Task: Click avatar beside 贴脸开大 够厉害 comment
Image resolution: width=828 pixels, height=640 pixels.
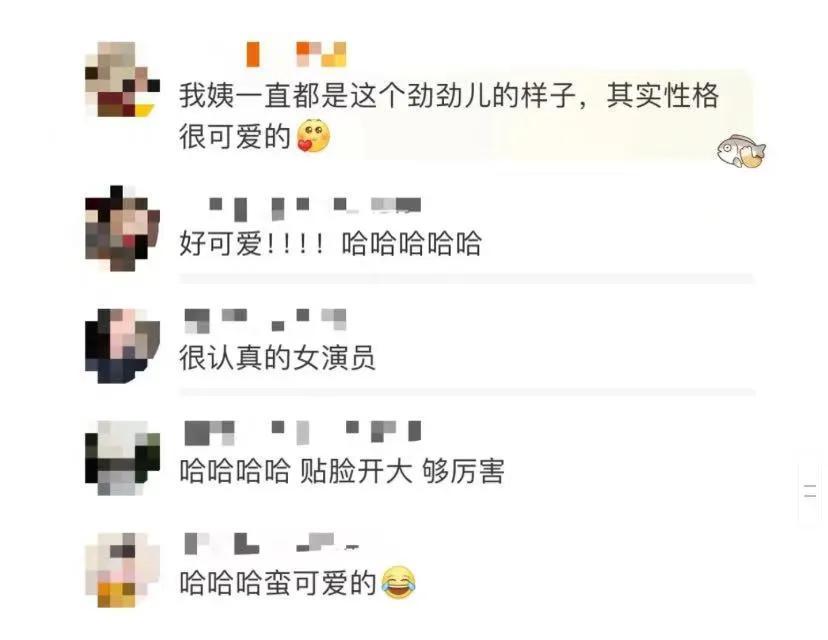Action: [x=123, y=458]
